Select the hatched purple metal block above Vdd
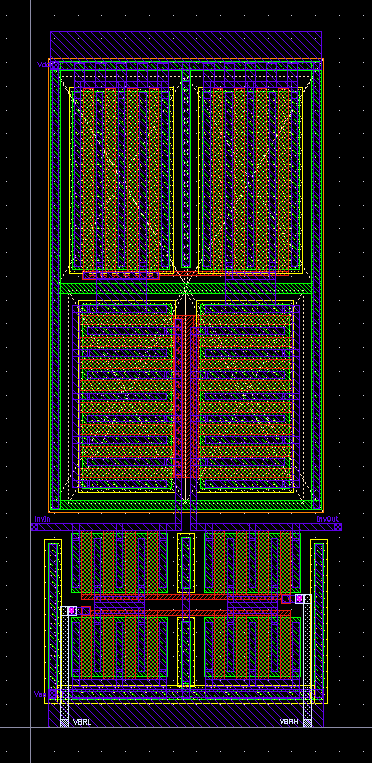This screenshot has width=372, height=763. (x=186, y=45)
